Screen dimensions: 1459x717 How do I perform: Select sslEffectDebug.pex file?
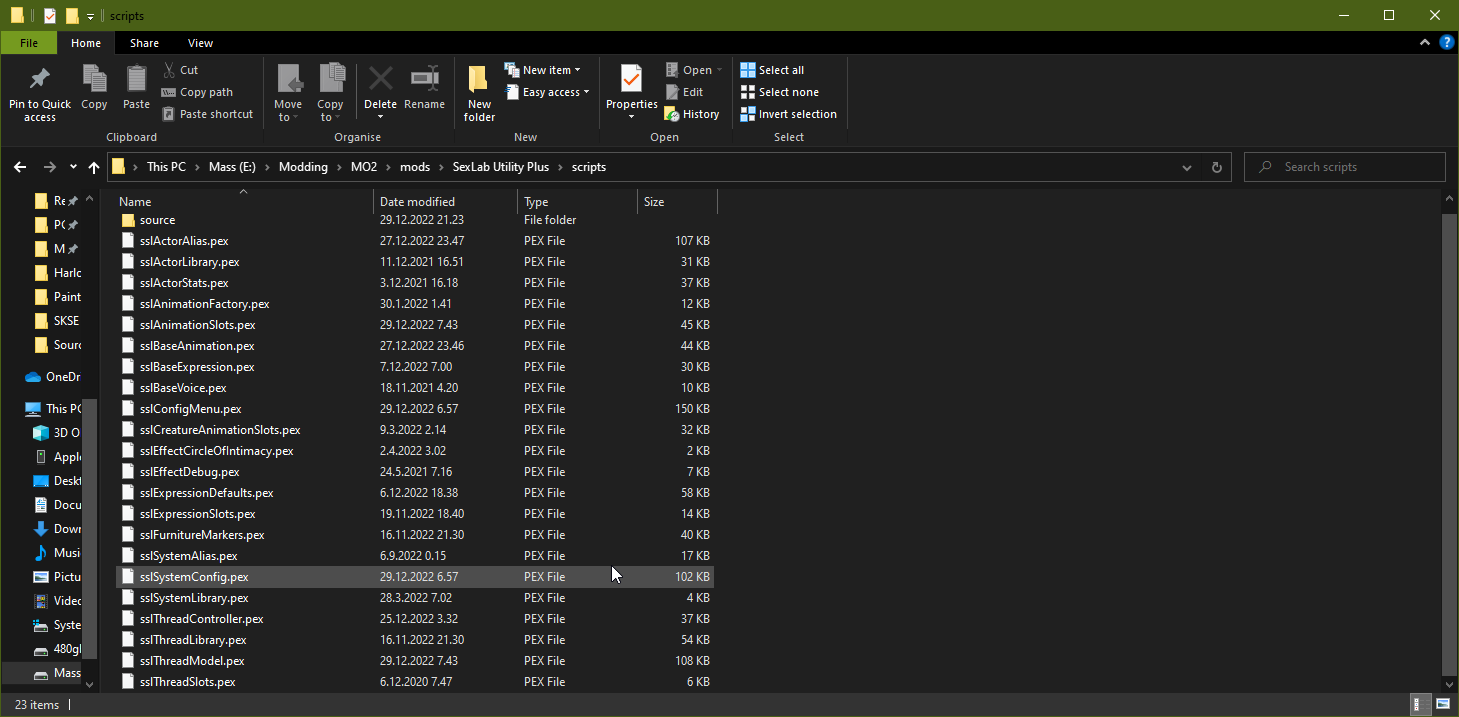coord(414,472)
